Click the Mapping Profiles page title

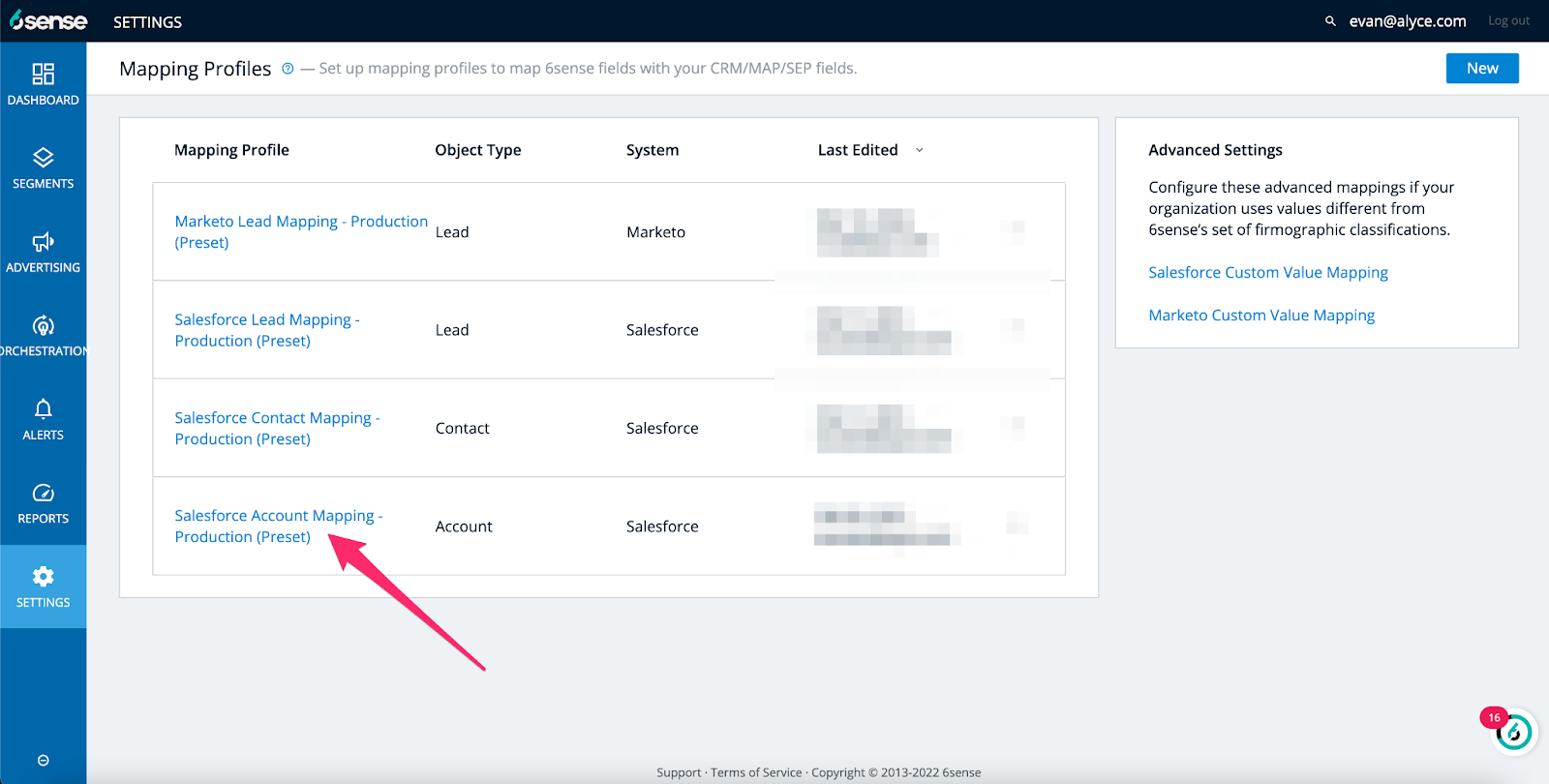(x=195, y=69)
